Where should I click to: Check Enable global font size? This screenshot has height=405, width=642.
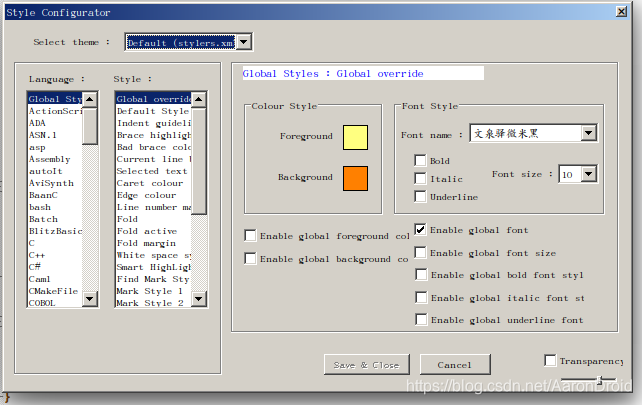point(420,252)
